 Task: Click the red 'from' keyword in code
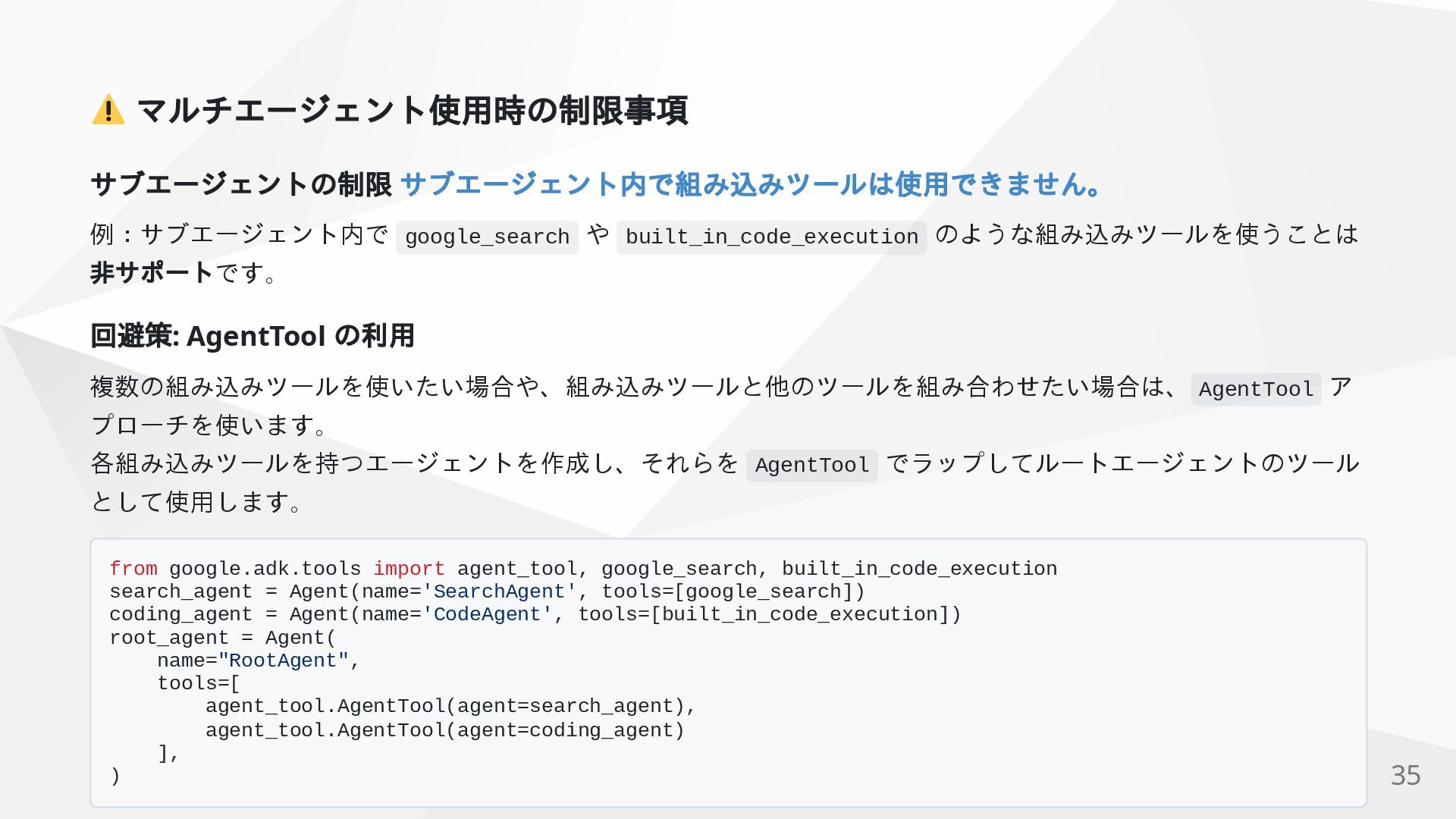pos(133,569)
